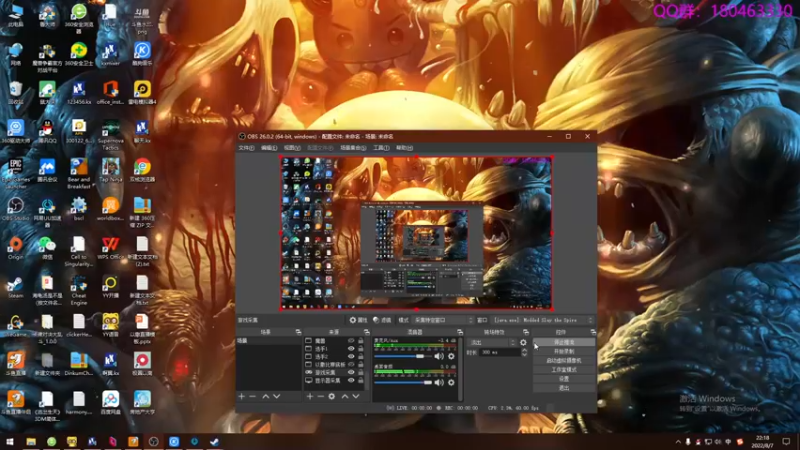Open Cheat Engine desktop shortcut
800x450 pixels.
pos(79,290)
